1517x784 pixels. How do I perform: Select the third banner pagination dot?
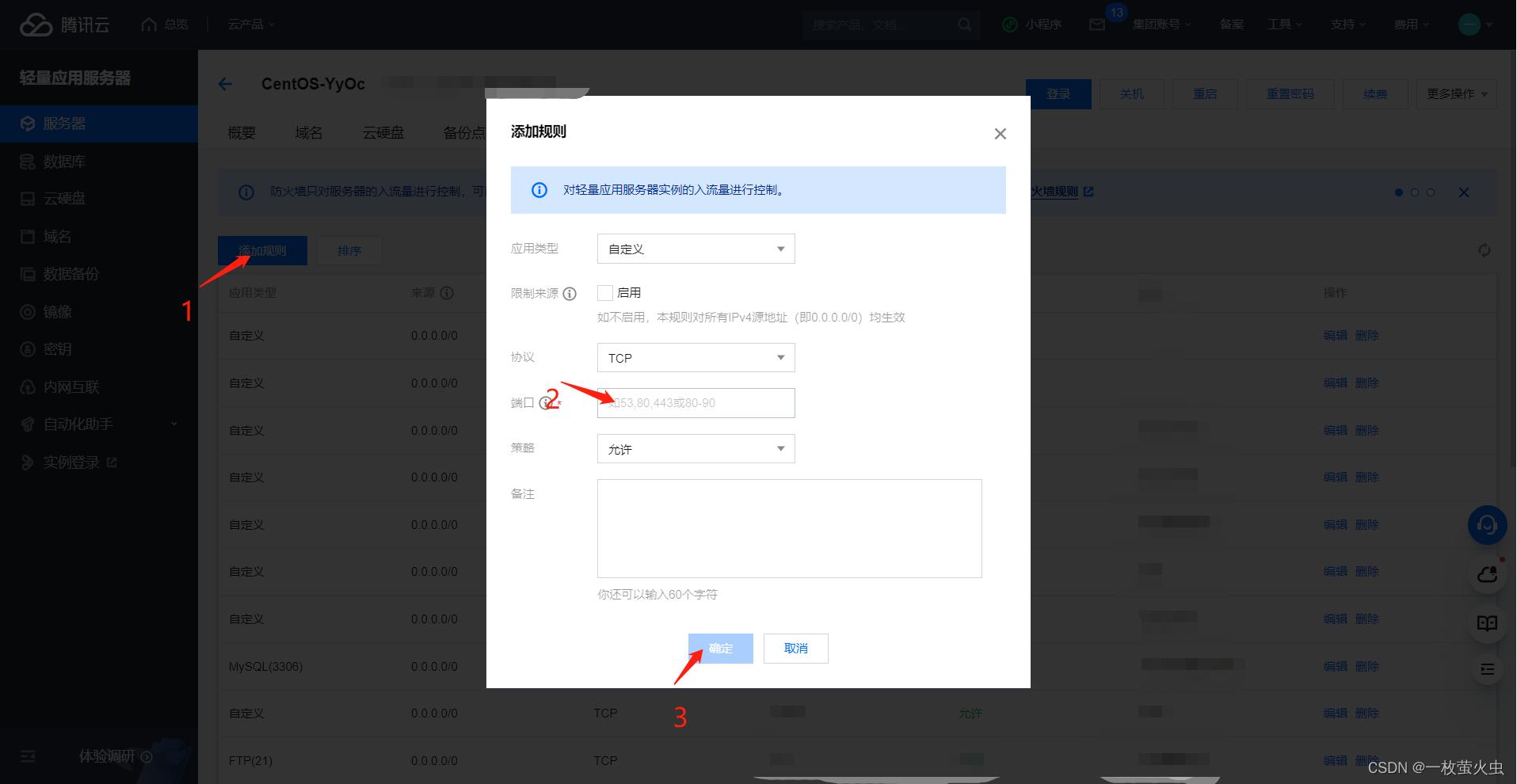[1431, 192]
